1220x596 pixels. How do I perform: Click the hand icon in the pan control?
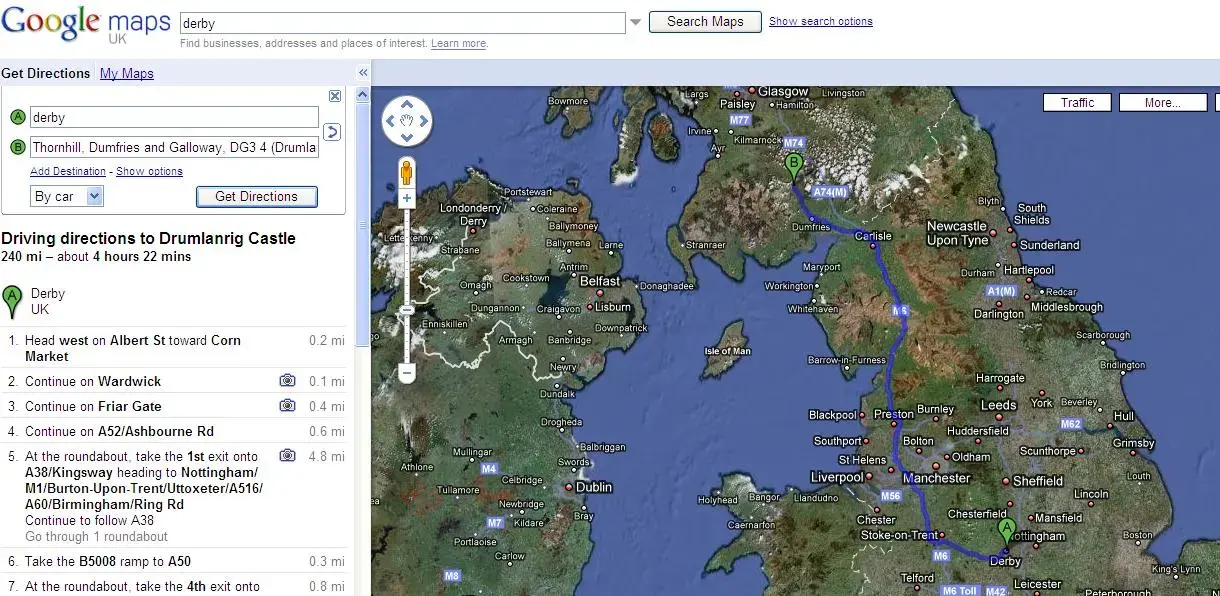(x=407, y=121)
